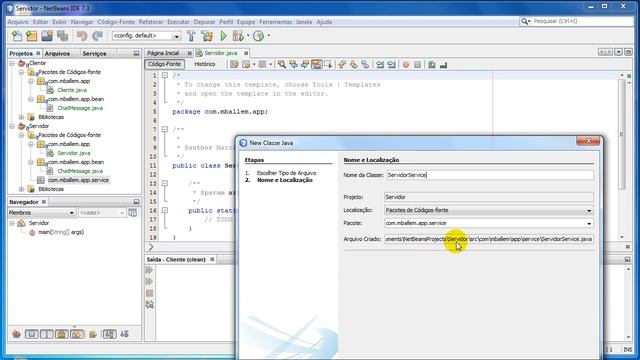Toggle rectangular selection in editor toolbar
The image size is (640, 360).
point(328,64)
